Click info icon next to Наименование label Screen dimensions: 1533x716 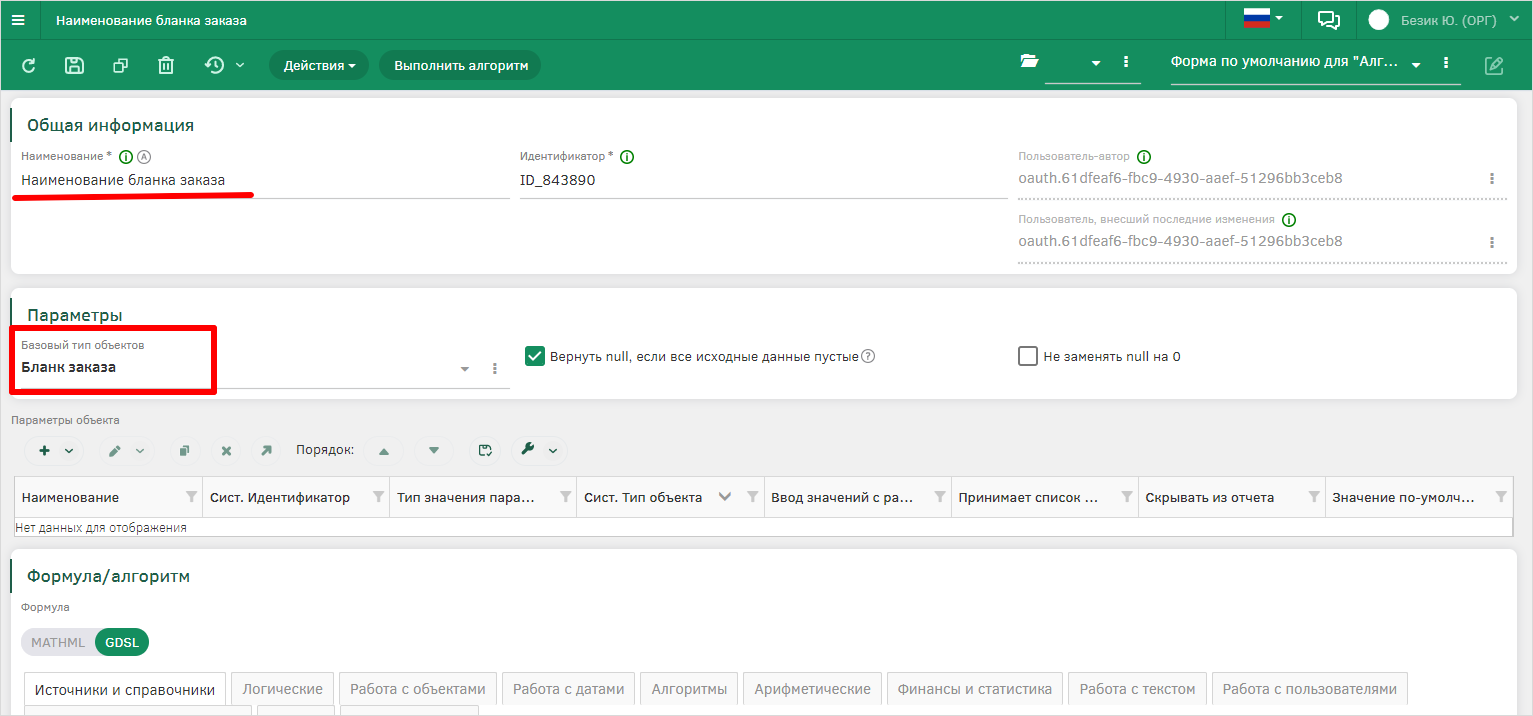126,157
